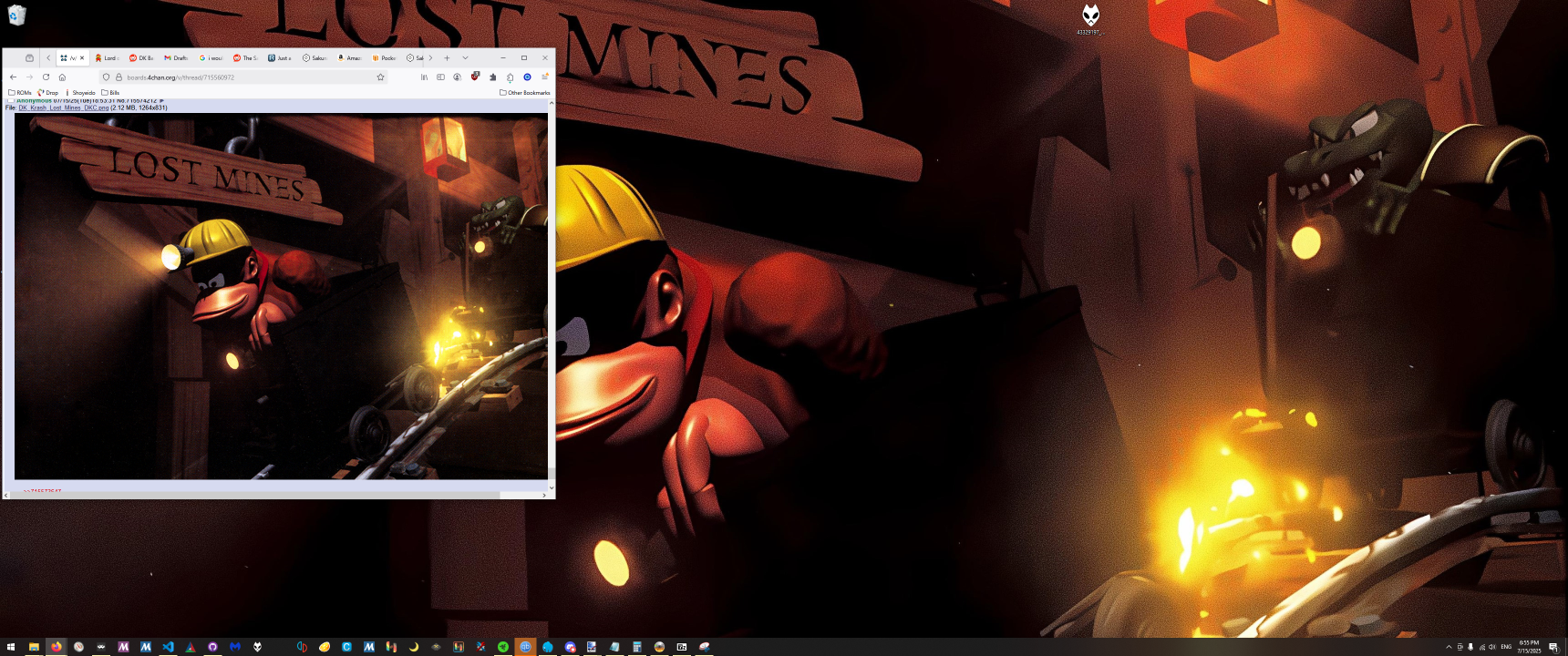Open the highlighted qBittorrent taskbar icon
The image size is (1568, 656).
coord(525,647)
